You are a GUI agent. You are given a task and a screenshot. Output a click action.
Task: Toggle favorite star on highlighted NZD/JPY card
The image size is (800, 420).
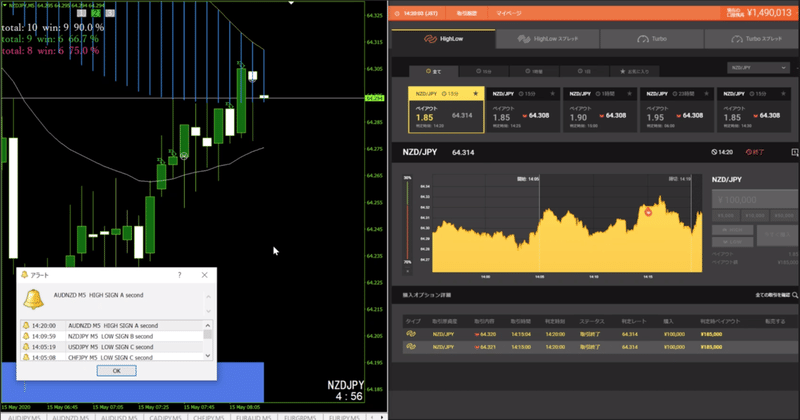476,94
